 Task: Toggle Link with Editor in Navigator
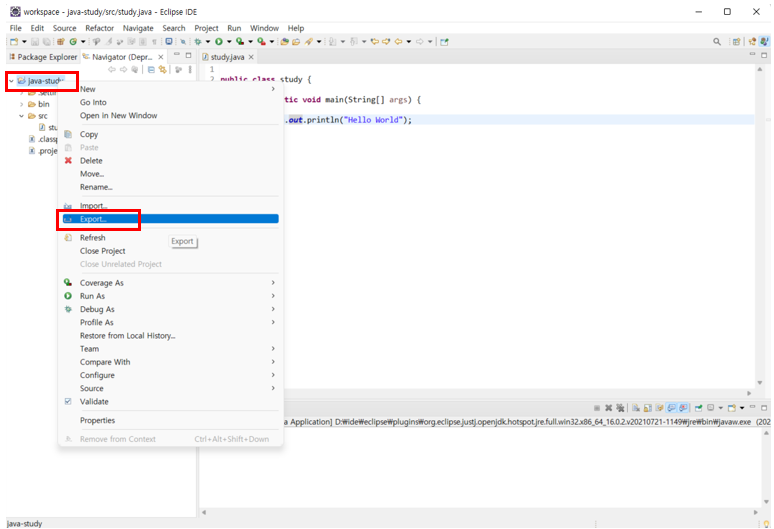(x=162, y=70)
